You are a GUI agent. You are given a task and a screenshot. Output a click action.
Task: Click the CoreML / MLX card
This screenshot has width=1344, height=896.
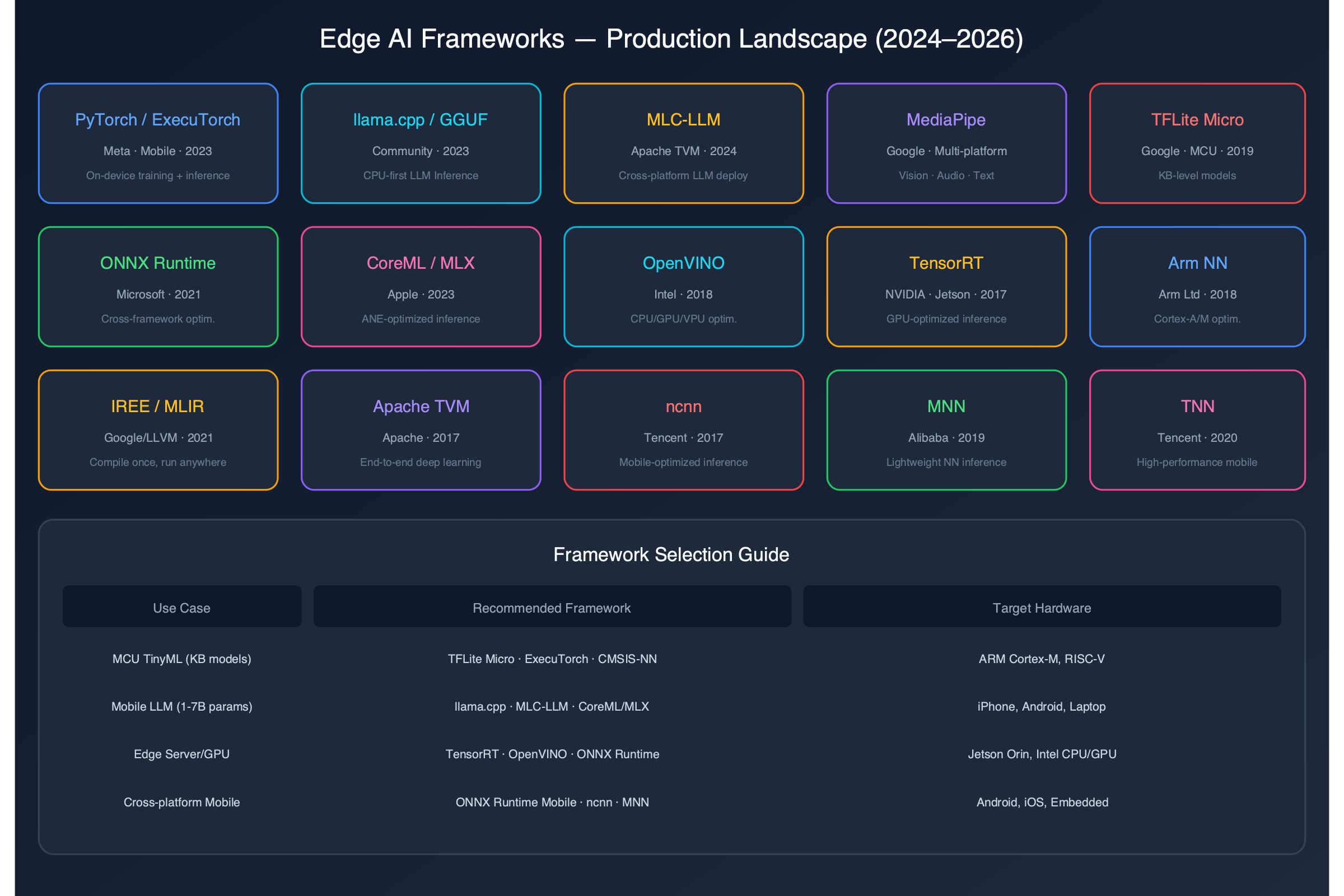pos(421,287)
